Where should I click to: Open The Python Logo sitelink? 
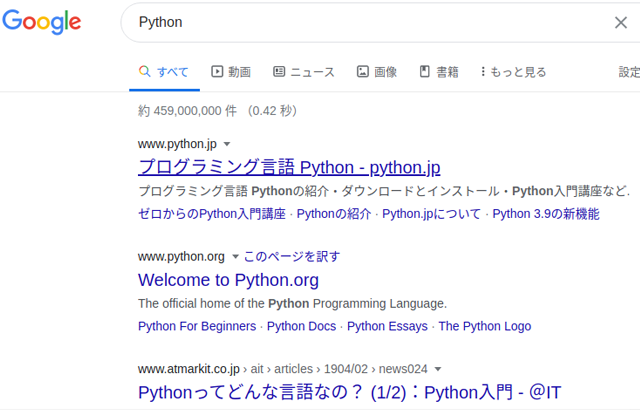(x=485, y=326)
